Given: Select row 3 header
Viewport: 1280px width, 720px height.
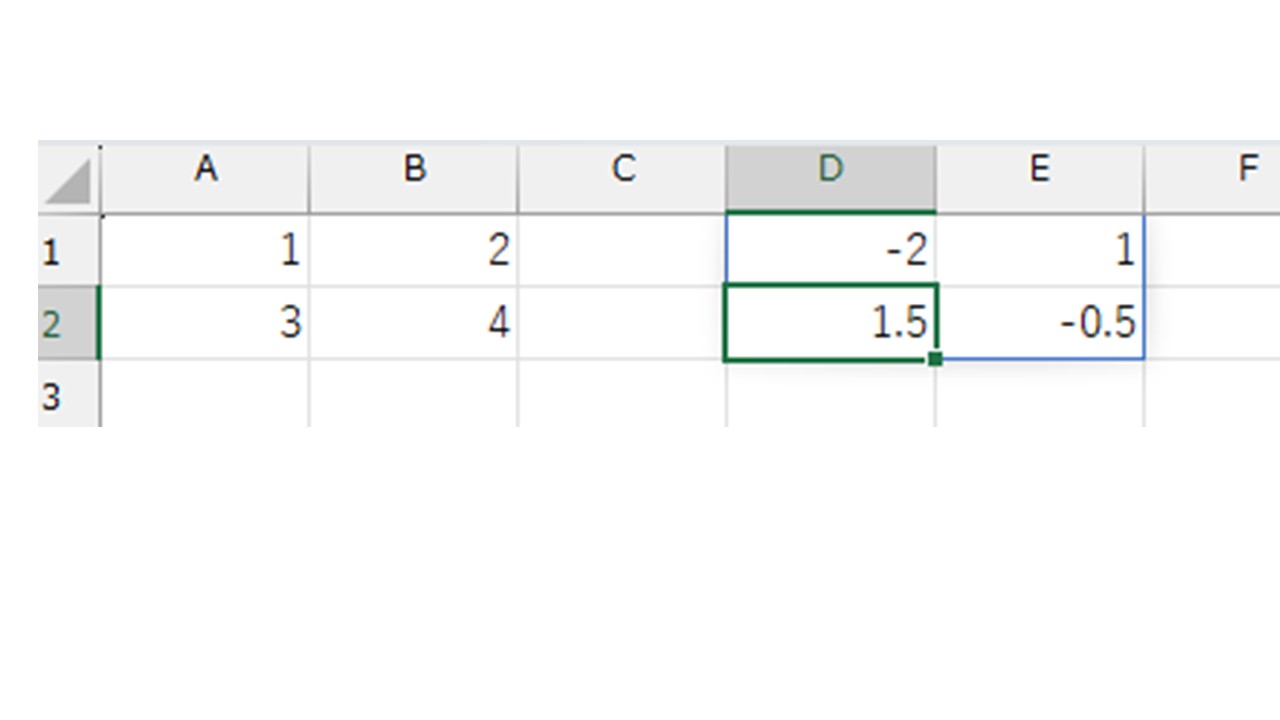Looking at the screenshot, I should (x=69, y=394).
